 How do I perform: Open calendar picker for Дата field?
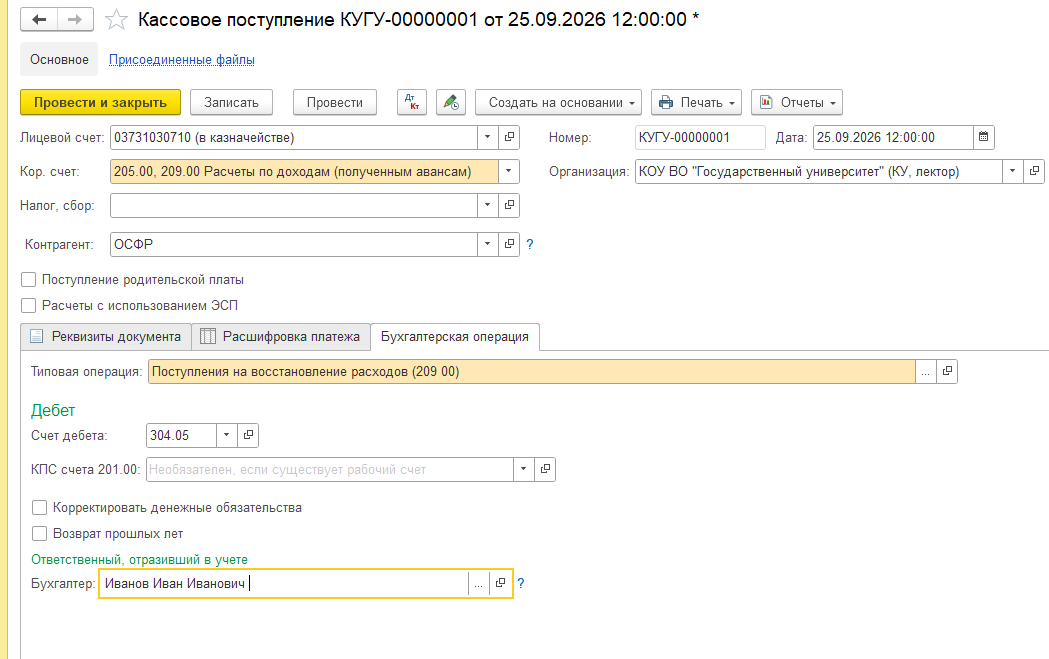click(x=983, y=137)
